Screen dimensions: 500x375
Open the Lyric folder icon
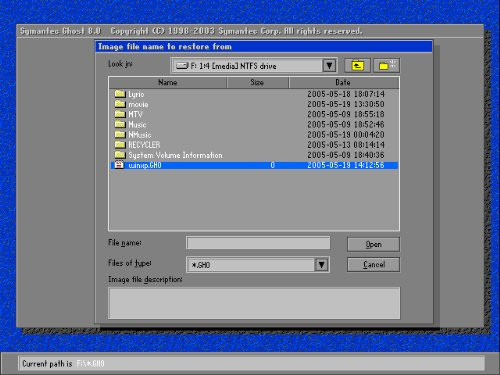pos(120,94)
